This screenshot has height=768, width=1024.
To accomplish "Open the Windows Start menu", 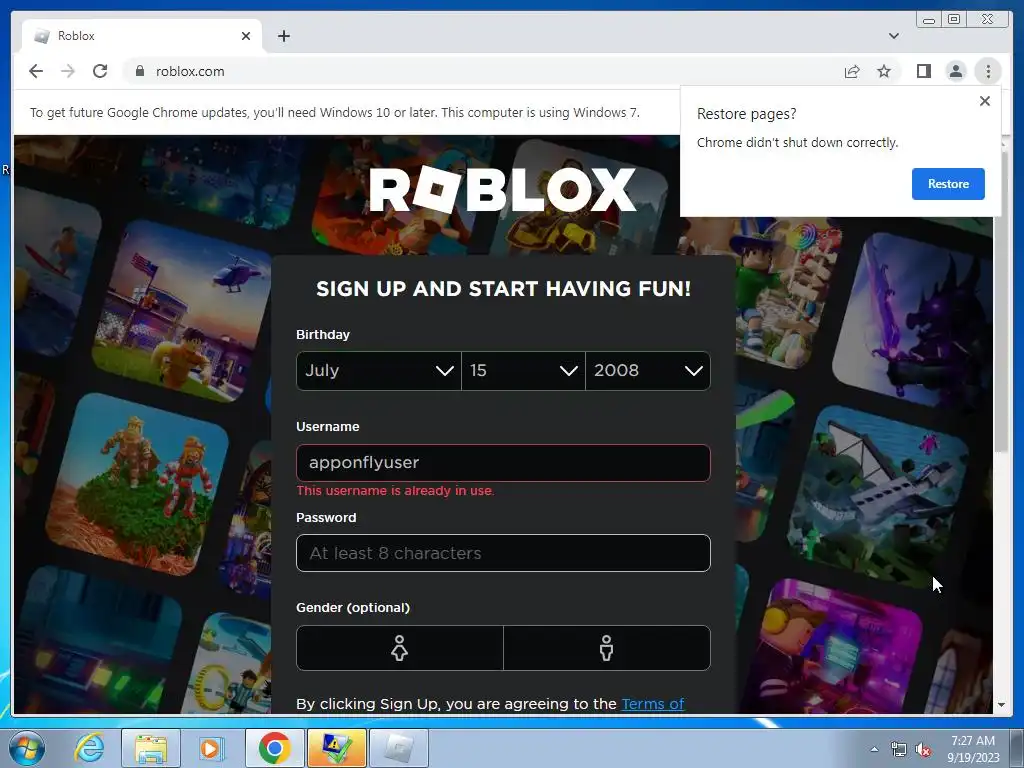I will pos(27,748).
